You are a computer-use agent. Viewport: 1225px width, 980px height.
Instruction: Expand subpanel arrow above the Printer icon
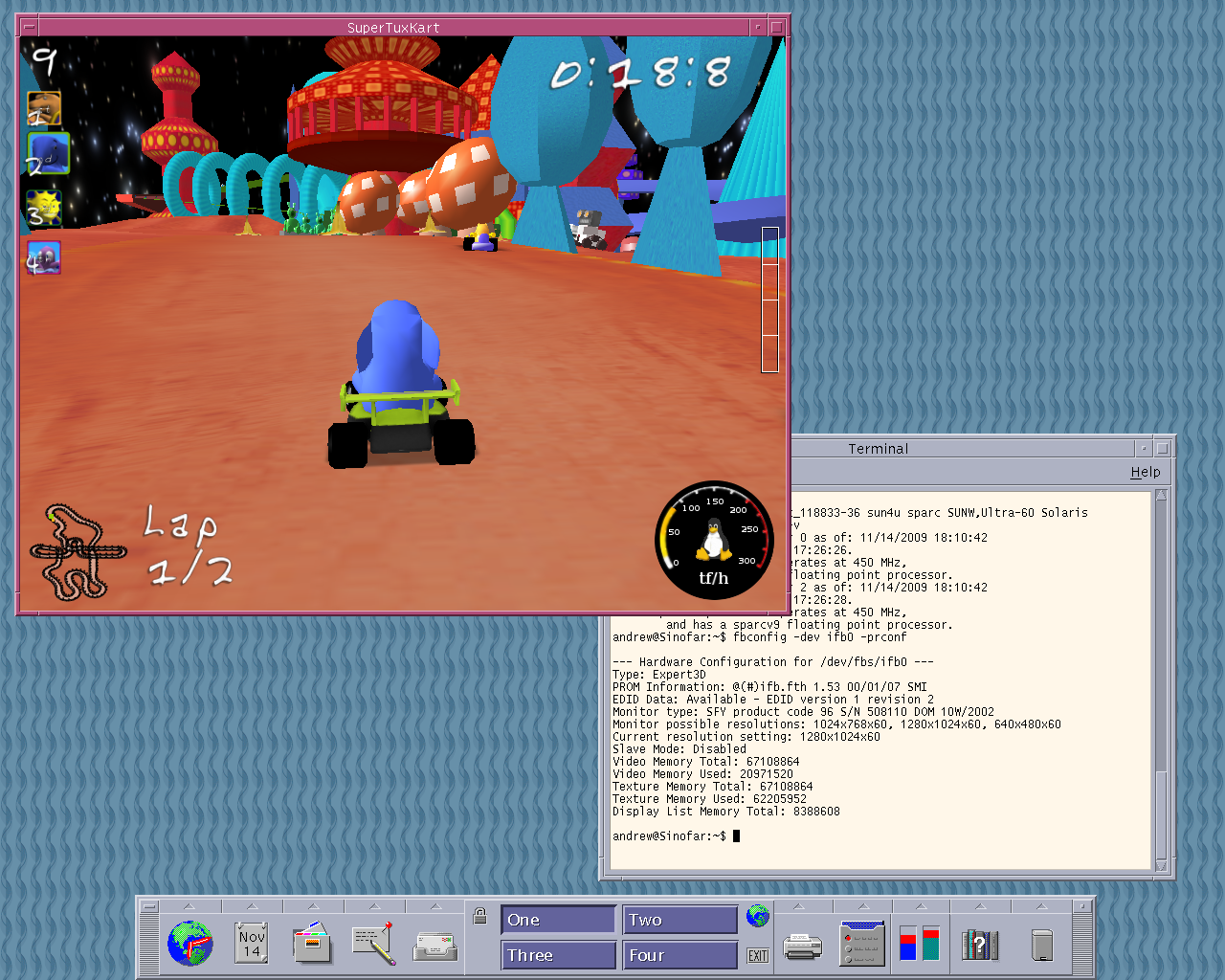pyautogui.click(x=799, y=906)
